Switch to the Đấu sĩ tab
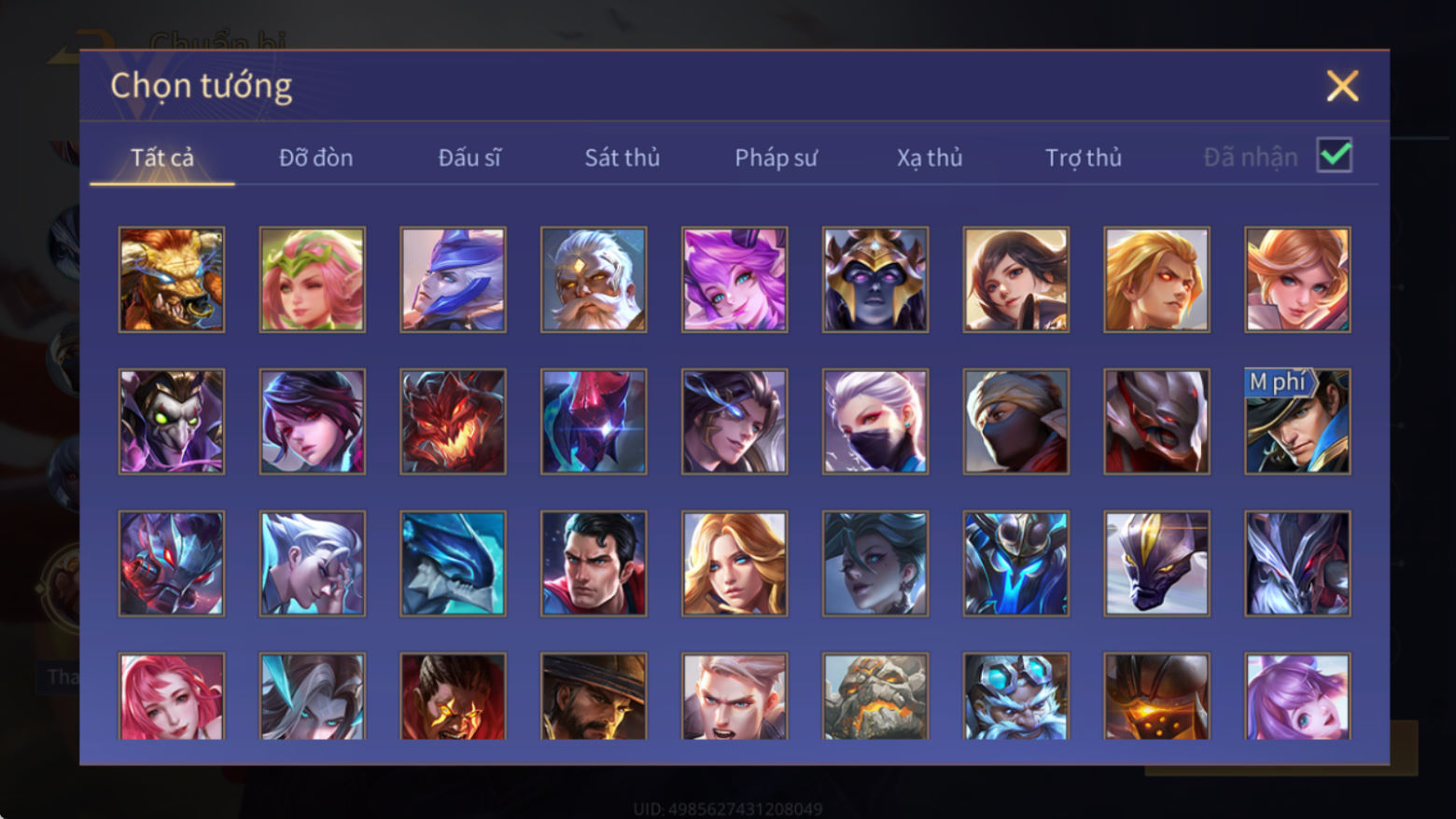 point(469,158)
